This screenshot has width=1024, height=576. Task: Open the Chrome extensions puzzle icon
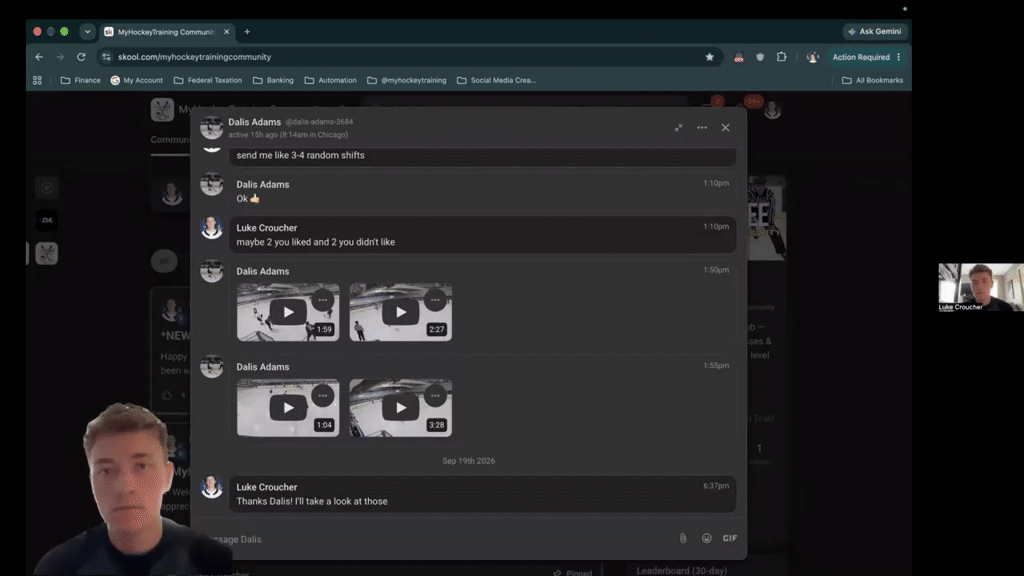point(782,57)
